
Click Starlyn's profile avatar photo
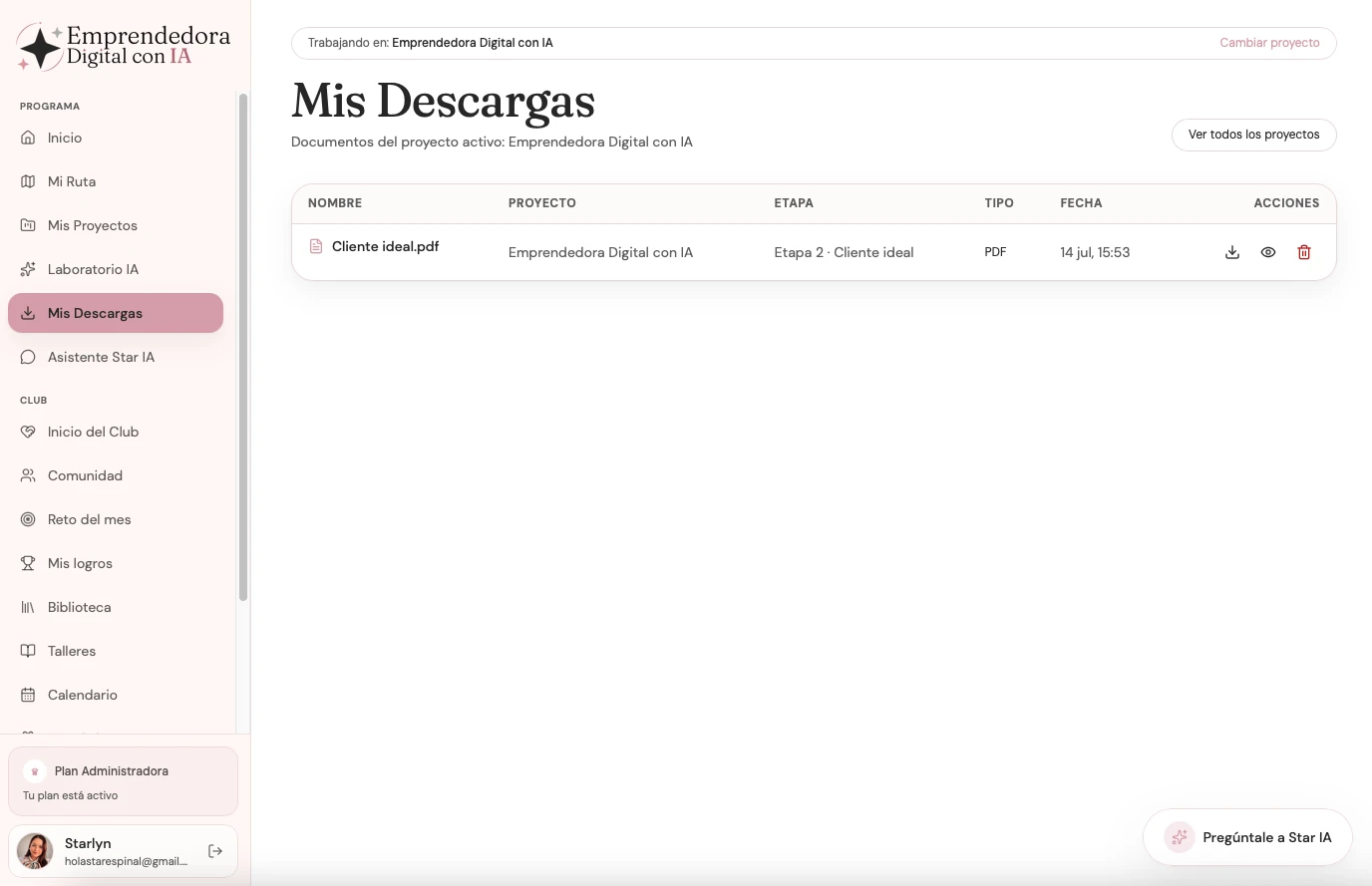(x=35, y=851)
